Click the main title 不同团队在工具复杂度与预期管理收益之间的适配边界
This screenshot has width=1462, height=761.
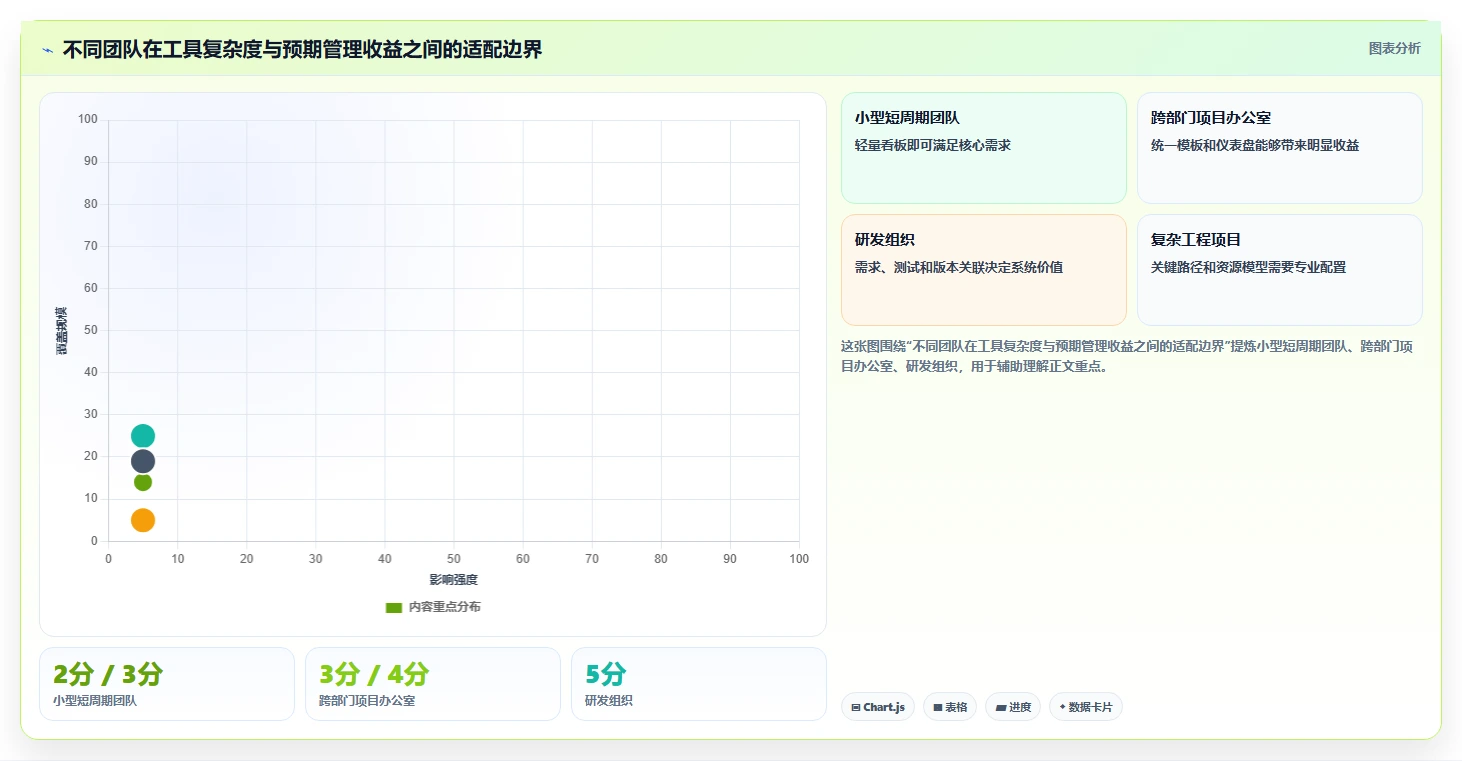[x=302, y=49]
